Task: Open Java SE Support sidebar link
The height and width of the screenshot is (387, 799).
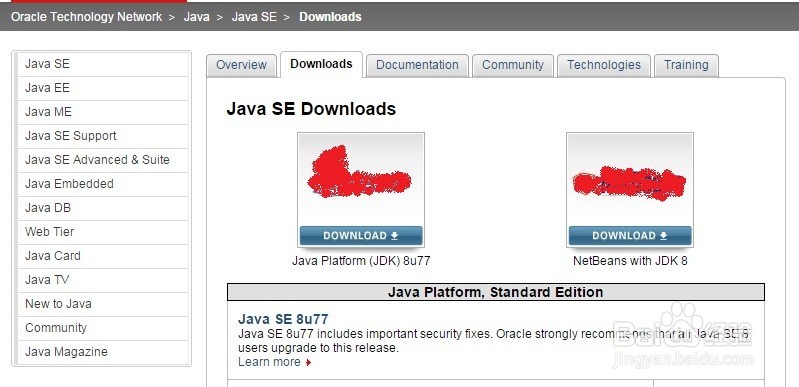Action: (x=103, y=136)
